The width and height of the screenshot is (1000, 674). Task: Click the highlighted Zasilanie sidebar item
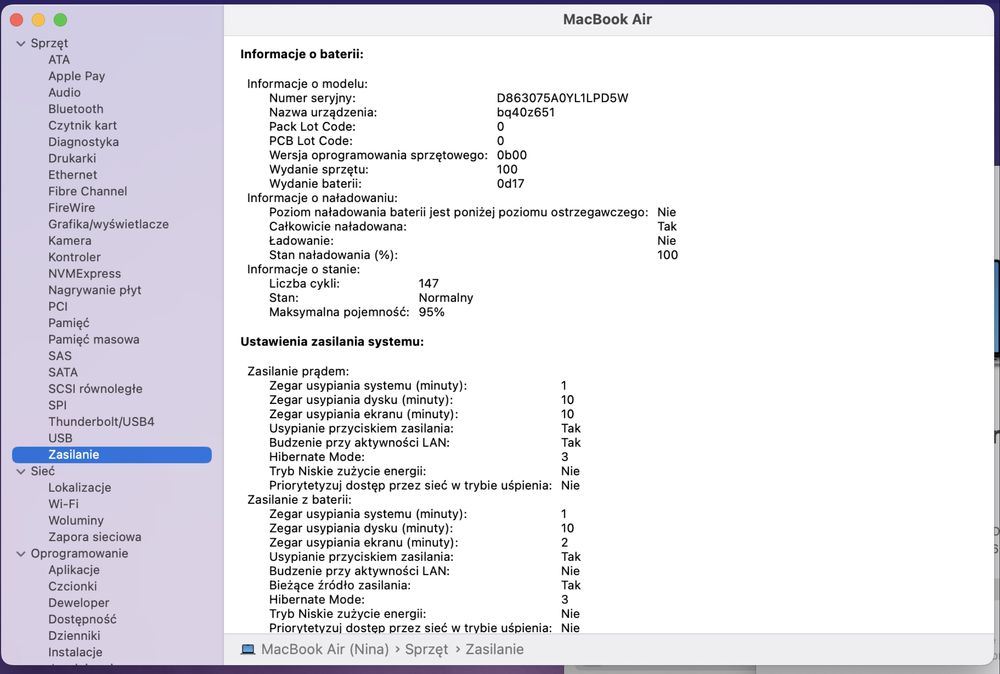click(x=112, y=455)
